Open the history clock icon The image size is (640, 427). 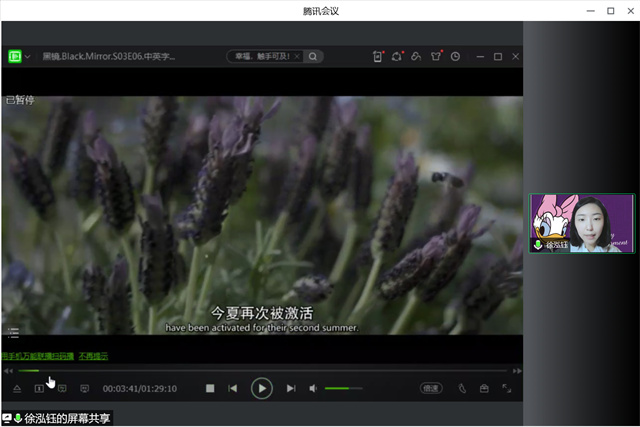point(455,57)
